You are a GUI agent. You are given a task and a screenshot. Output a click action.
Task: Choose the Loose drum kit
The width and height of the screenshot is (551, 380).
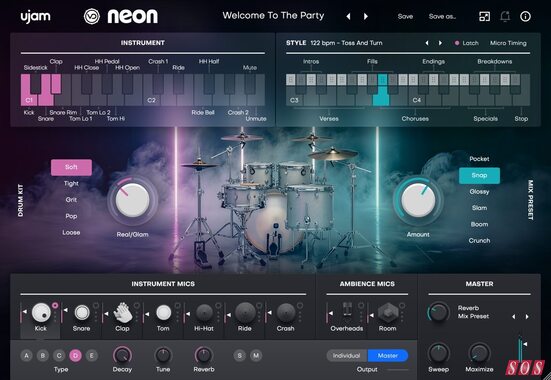pos(71,232)
